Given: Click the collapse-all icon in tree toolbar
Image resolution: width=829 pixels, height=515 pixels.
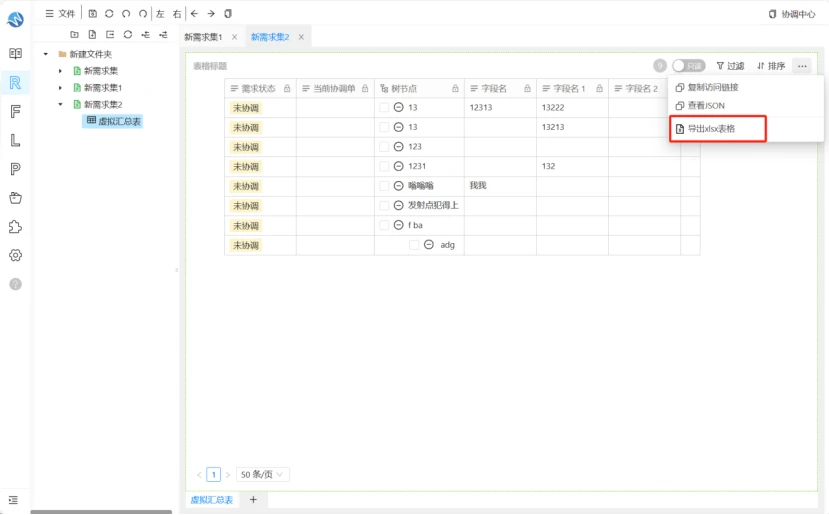Looking at the screenshot, I should click(x=145, y=34).
